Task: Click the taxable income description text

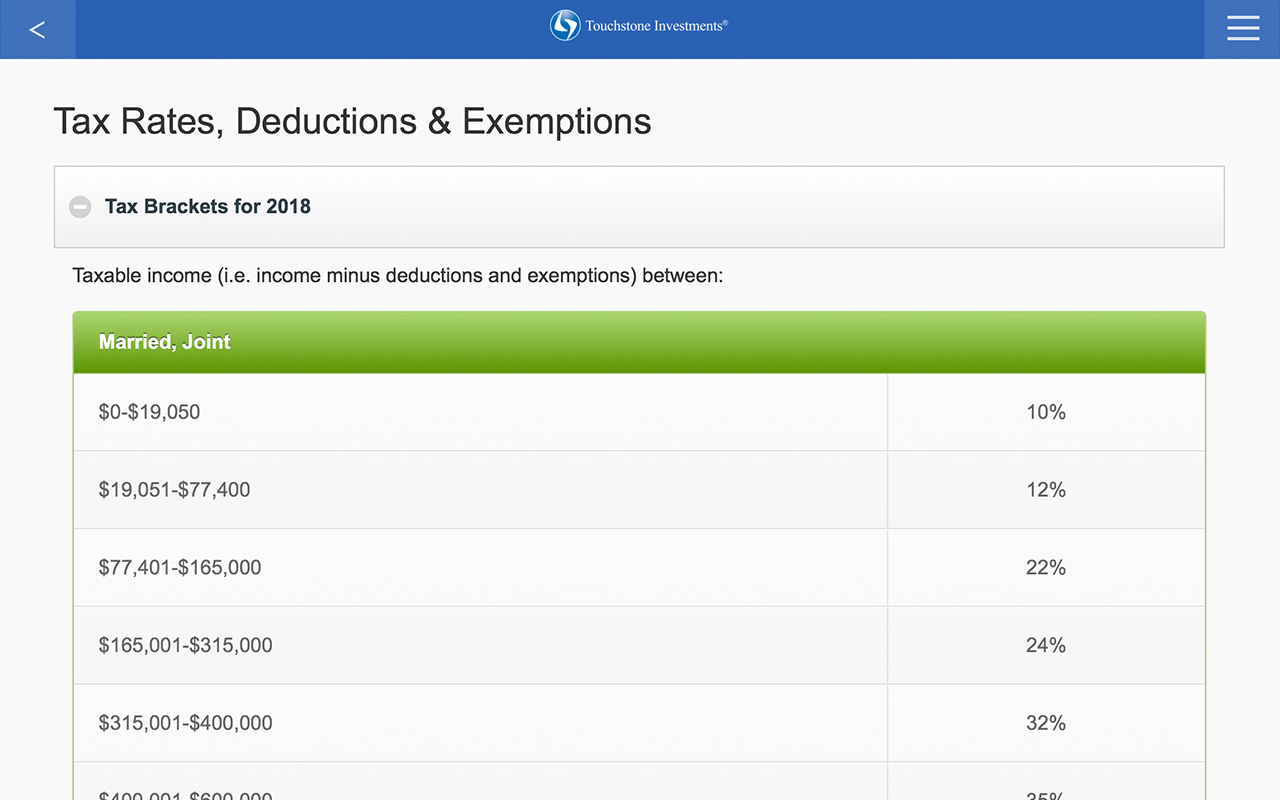Action: (398, 275)
